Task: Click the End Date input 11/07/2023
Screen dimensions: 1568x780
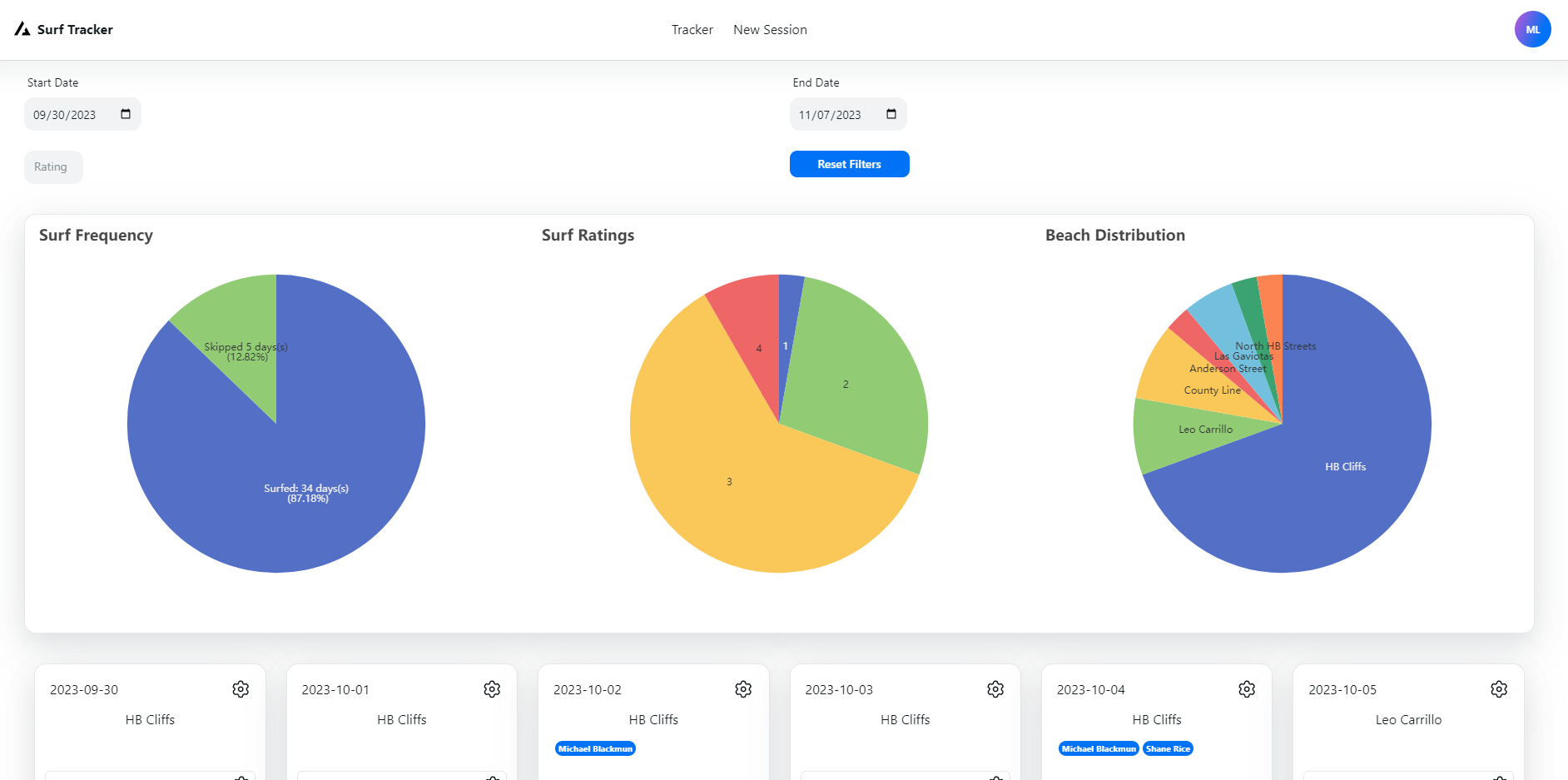Action: (848, 114)
